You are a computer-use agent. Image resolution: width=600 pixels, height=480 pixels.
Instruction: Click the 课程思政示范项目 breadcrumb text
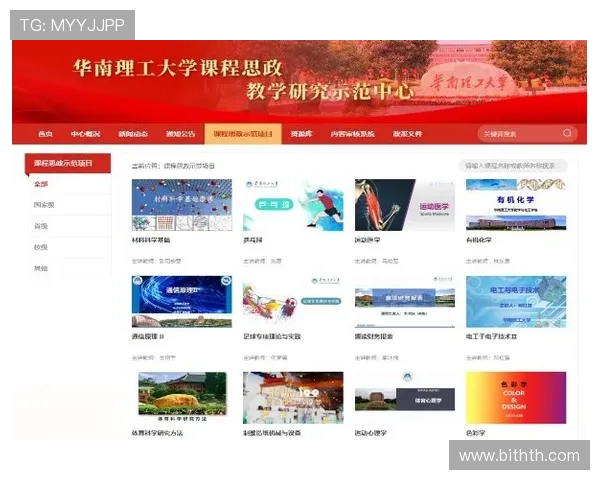pyautogui.click(x=189, y=166)
